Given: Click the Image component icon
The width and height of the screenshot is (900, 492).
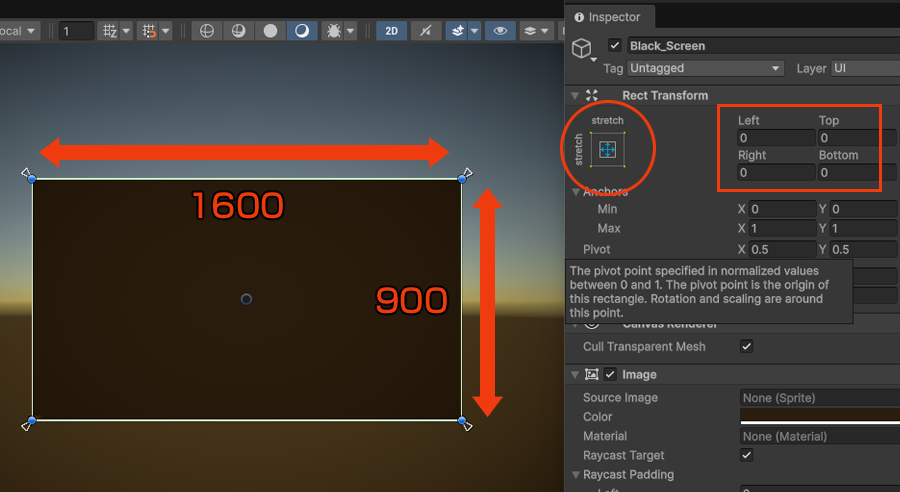Looking at the screenshot, I should tap(592, 375).
